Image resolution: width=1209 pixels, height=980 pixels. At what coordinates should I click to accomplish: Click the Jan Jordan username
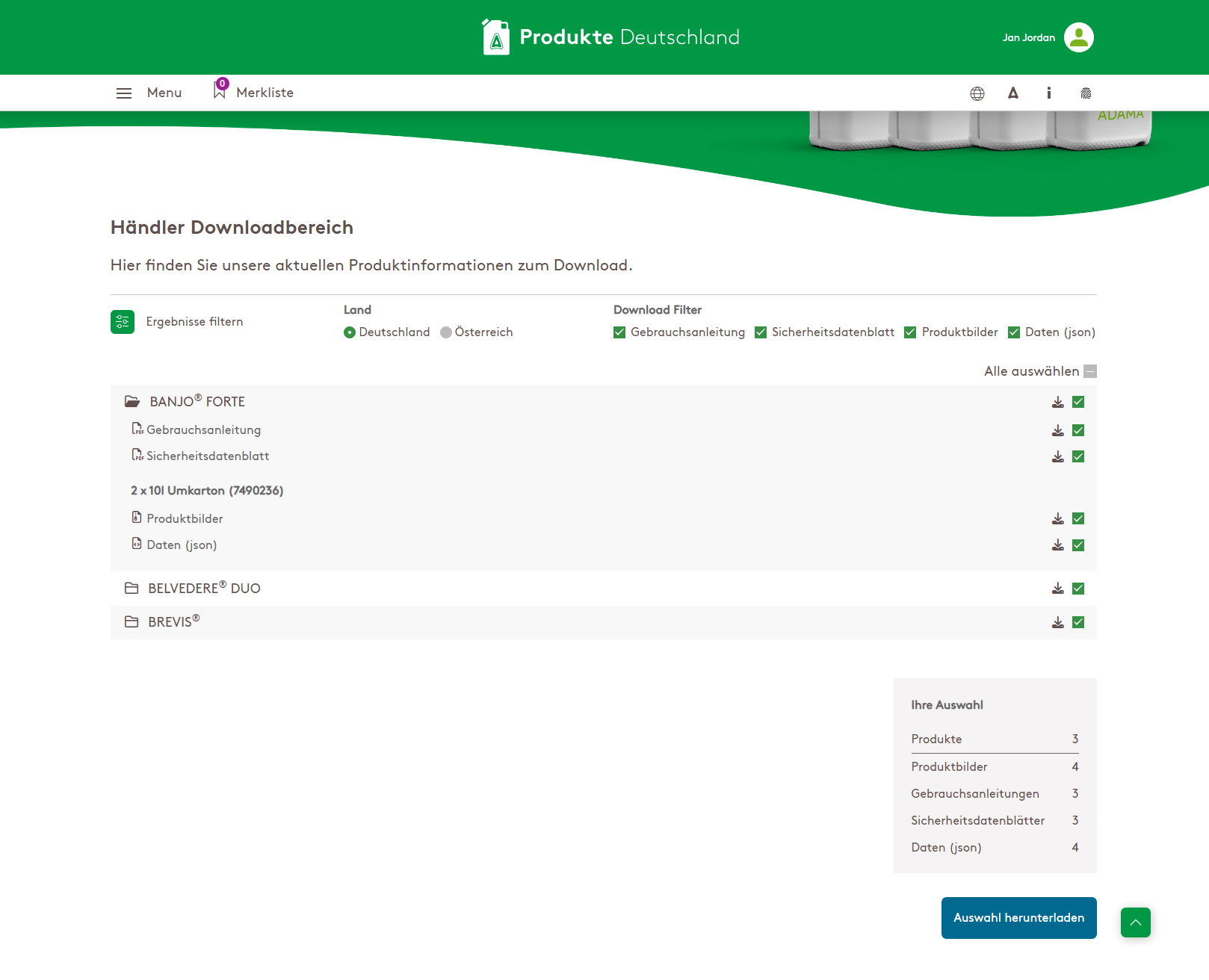tap(1029, 37)
